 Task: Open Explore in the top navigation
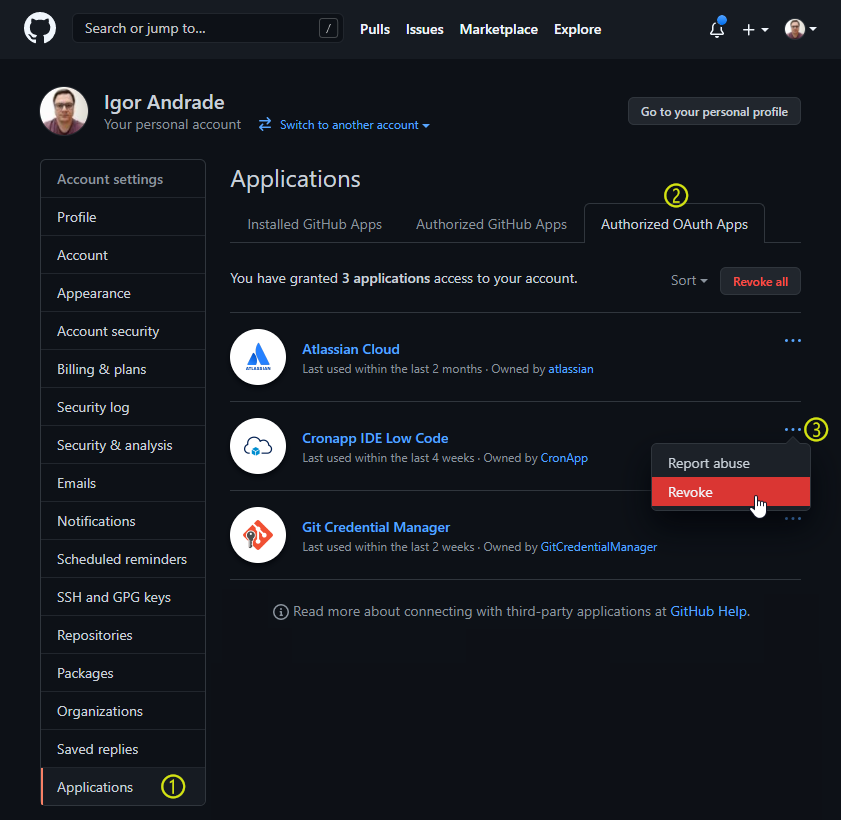click(578, 29)
